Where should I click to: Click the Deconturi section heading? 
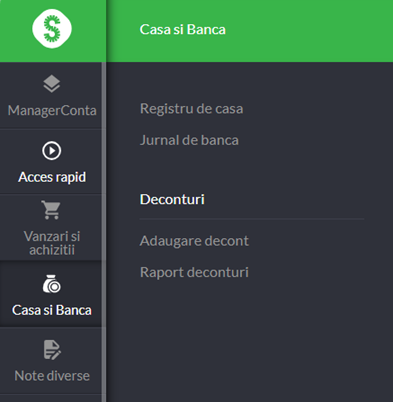tap(172, 199)
